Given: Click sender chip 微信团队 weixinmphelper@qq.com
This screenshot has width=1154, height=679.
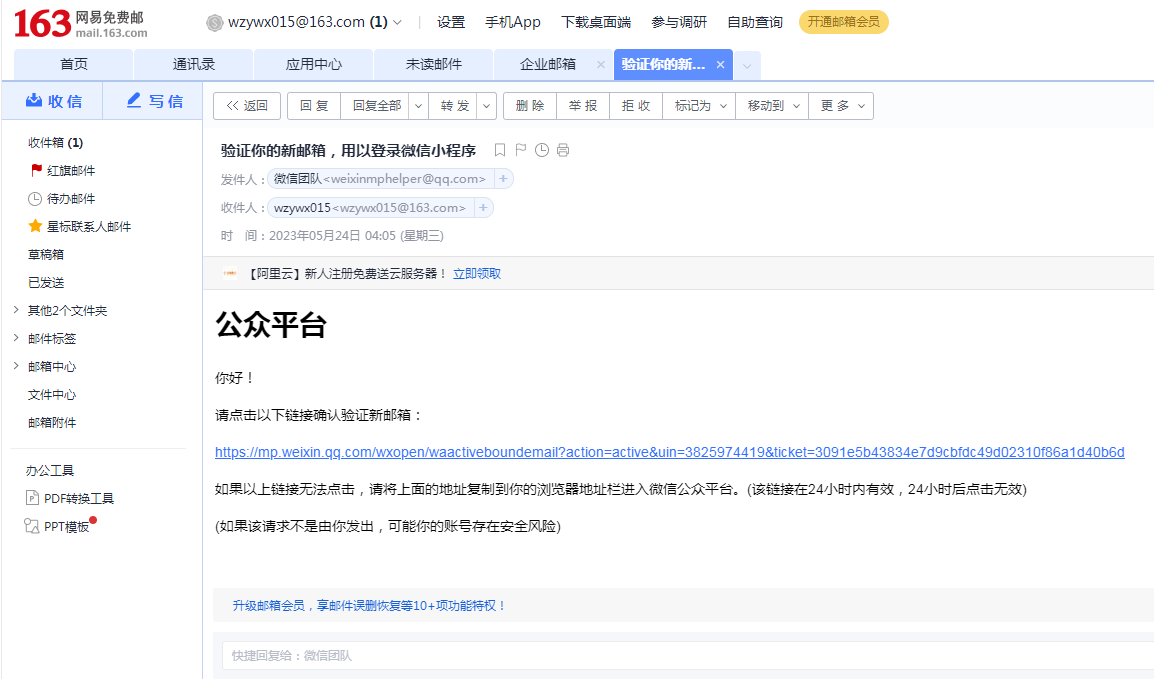Looking at the screenshot, I should click(380, 179).
